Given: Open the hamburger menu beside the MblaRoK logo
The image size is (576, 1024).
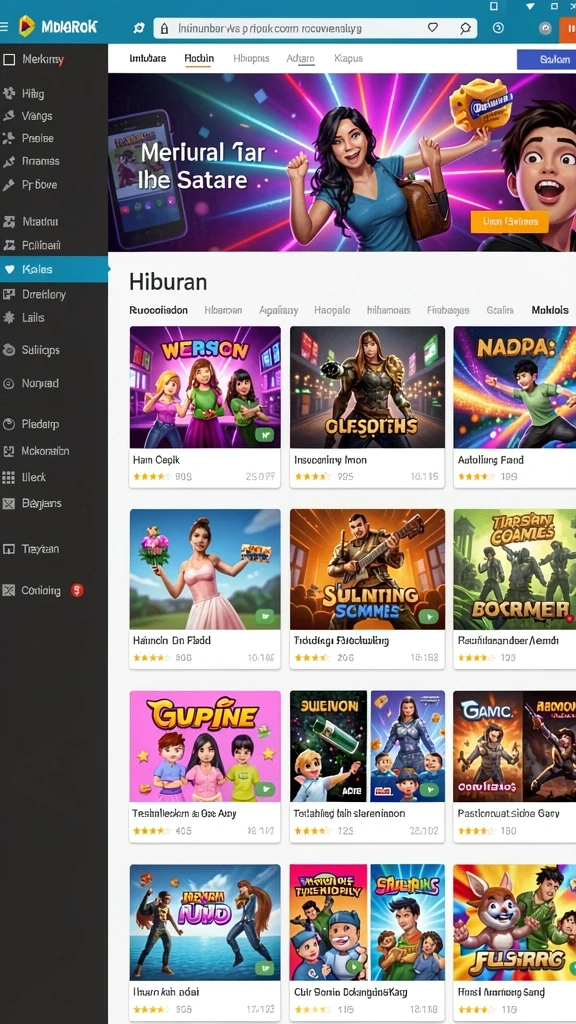Looking at the screenshot, I should coord(4,27).
